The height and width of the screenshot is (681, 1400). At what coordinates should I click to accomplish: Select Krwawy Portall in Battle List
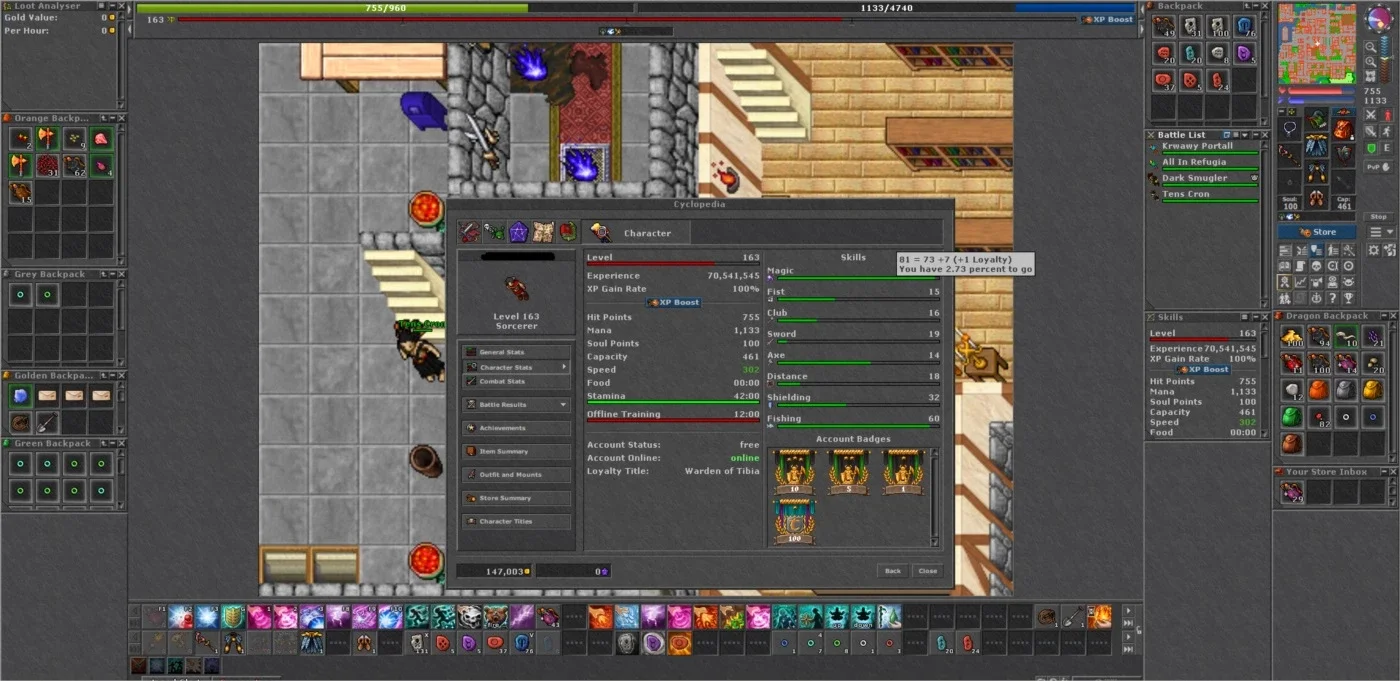(1203, 147)
